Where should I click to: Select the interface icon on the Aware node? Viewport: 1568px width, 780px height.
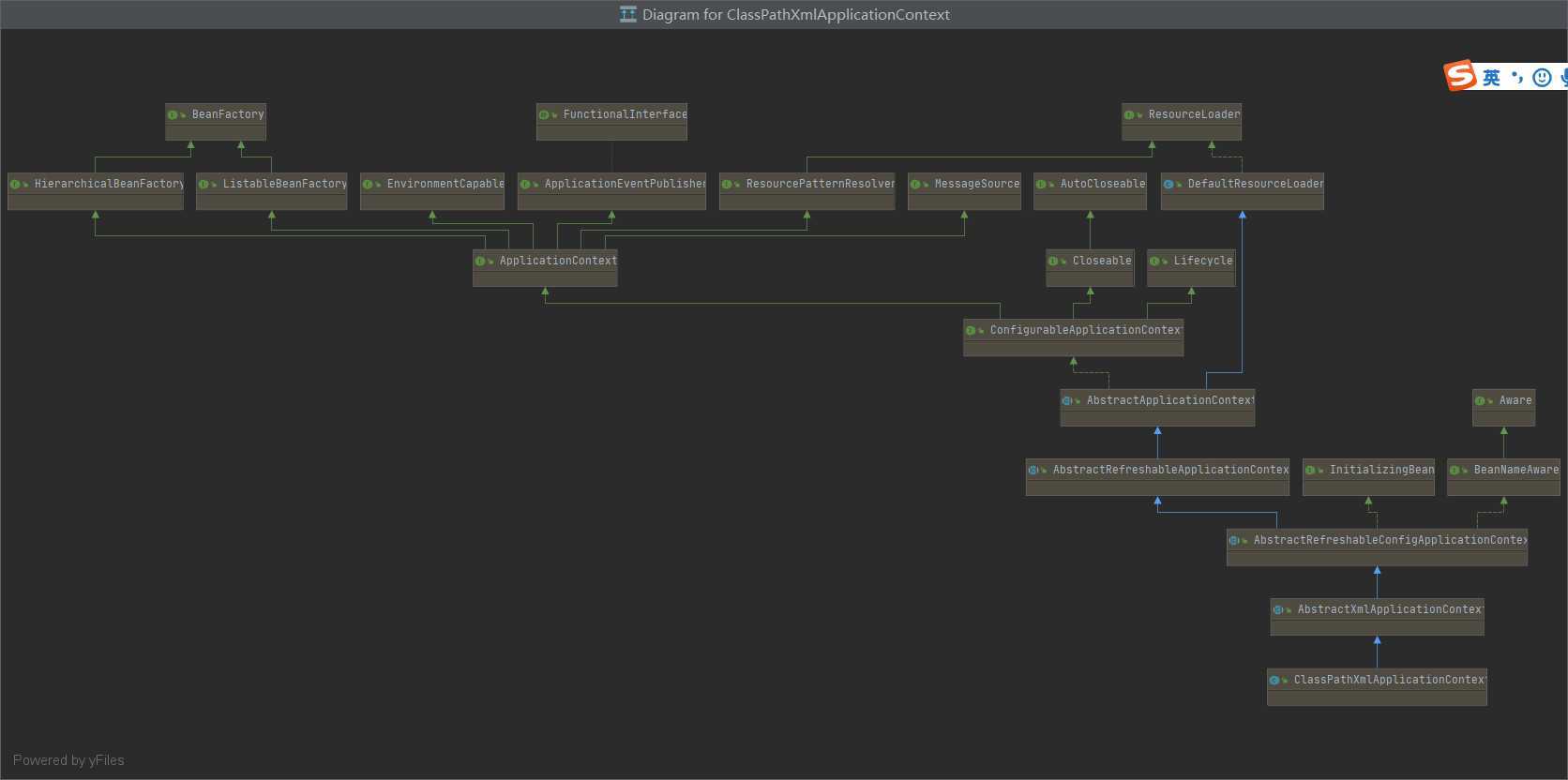coord(1481,401)
